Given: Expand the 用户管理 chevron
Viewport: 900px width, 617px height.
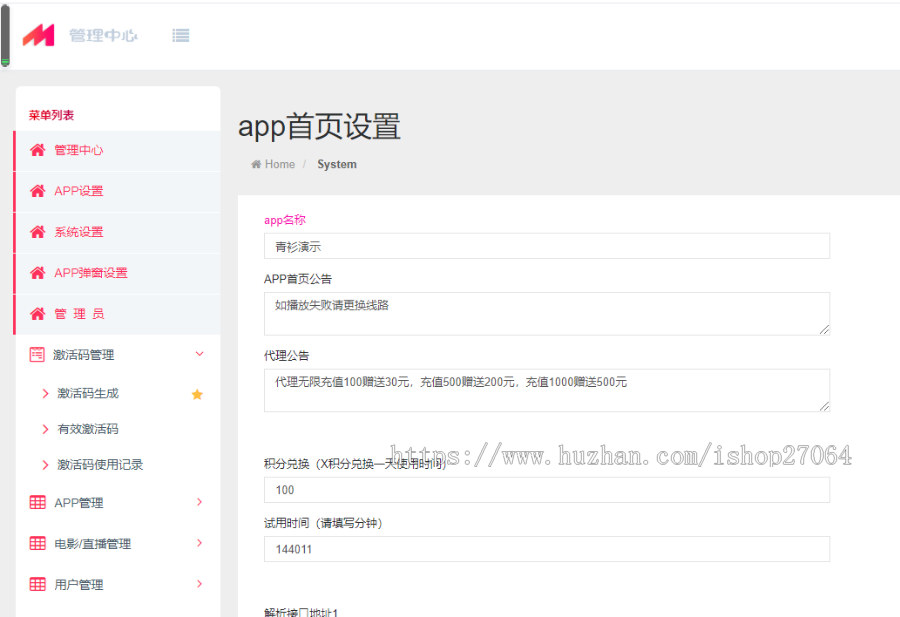Looking at the screenshot, I should point(200,584).
